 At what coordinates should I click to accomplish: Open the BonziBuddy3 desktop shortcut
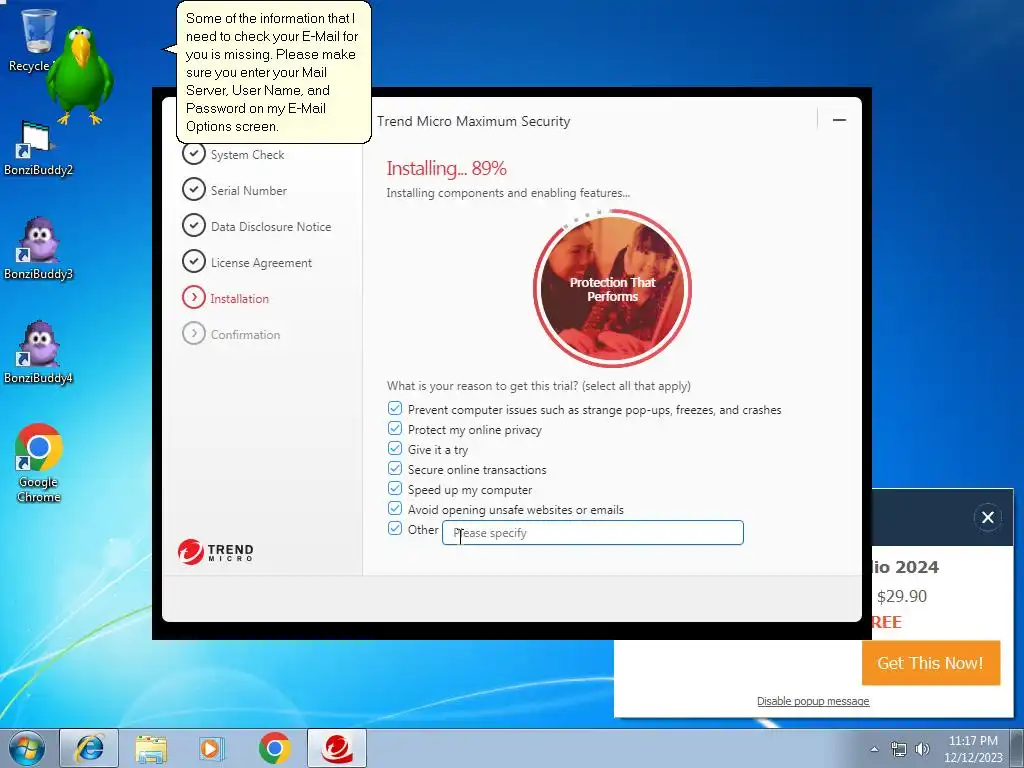pos(38,249)
